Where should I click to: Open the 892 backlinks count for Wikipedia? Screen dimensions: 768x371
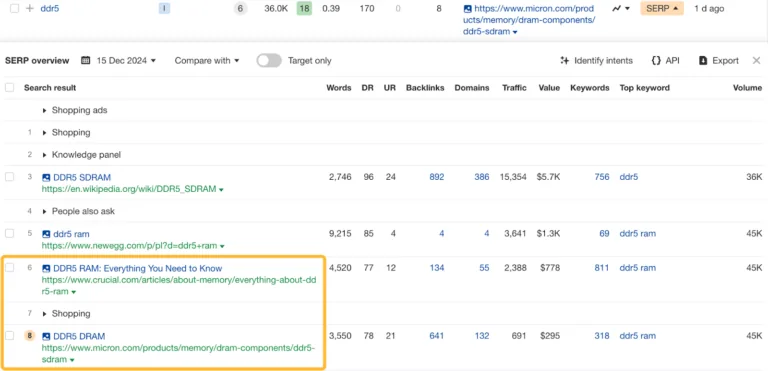437,177
